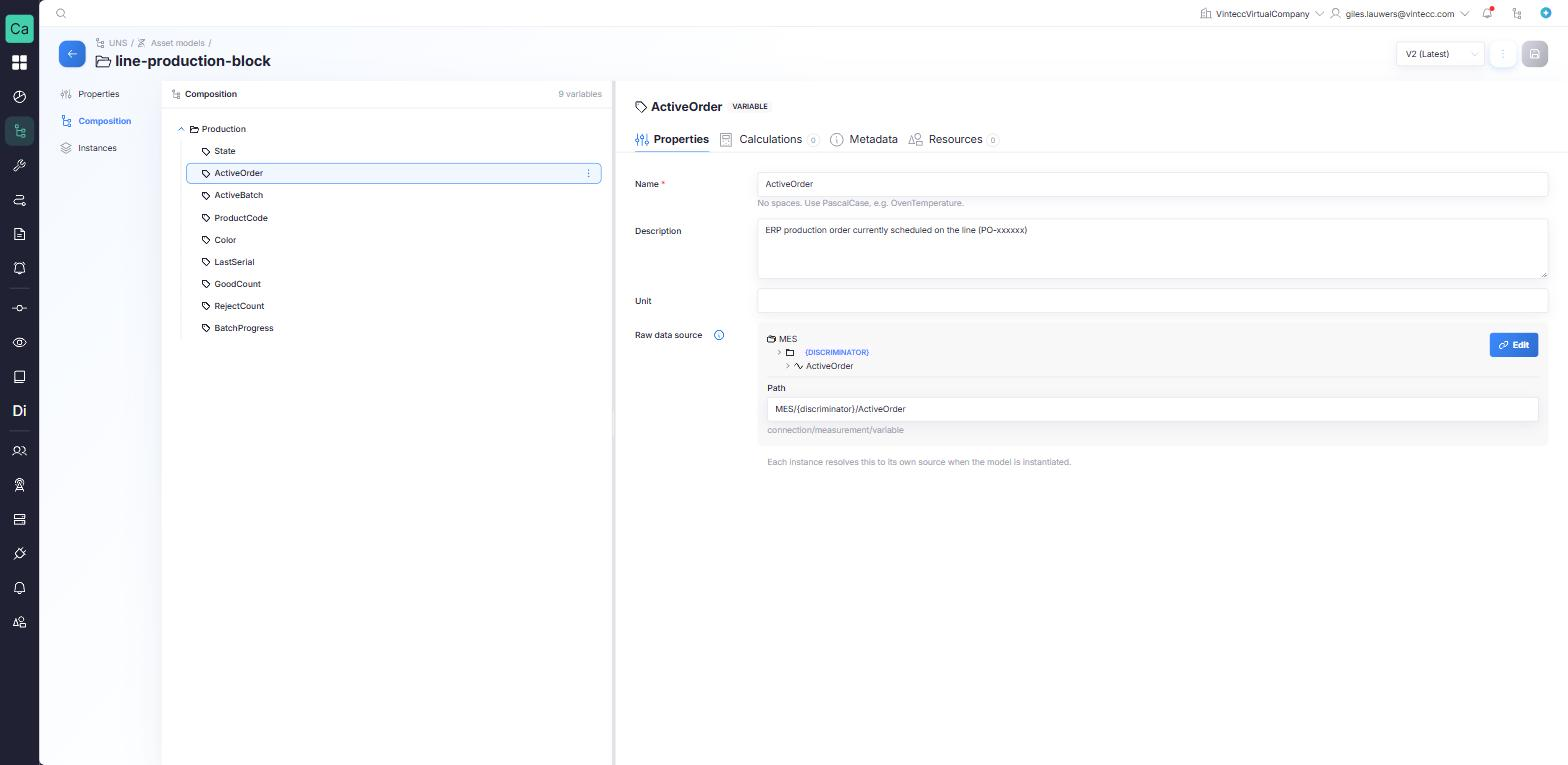Click the blue Edit button
This screenshot has width=1568, height=765.
(1513, 345)
